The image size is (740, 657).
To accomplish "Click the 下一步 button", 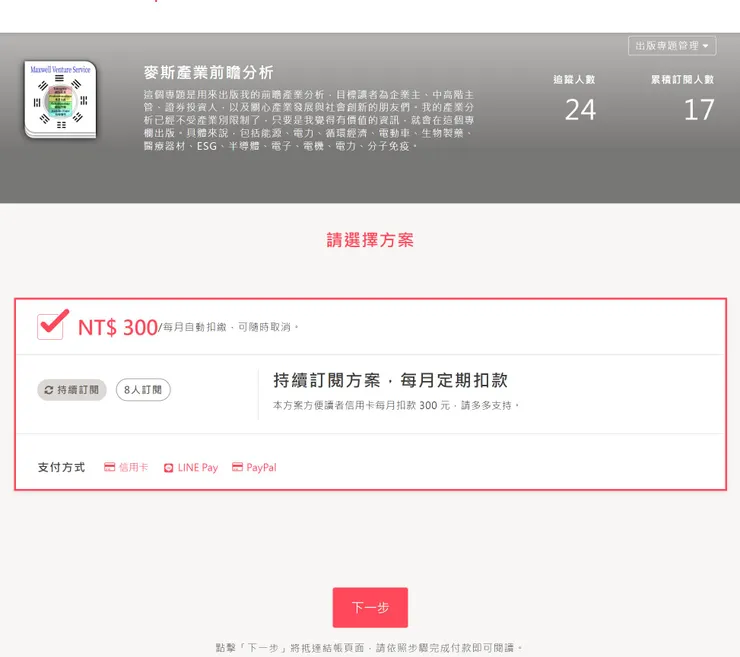I will [x=370, y=607].
